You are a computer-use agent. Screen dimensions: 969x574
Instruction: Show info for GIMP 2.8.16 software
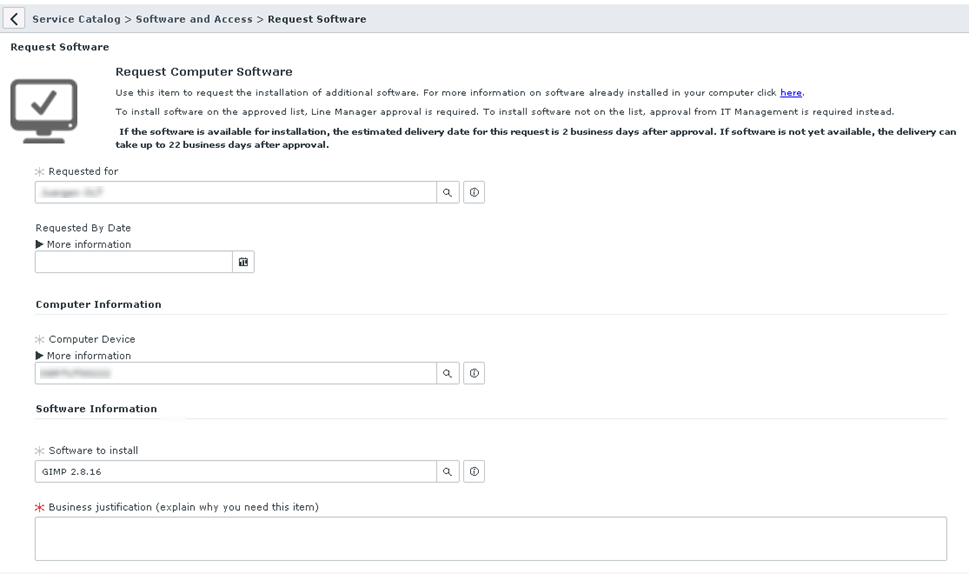coord(474,471)
